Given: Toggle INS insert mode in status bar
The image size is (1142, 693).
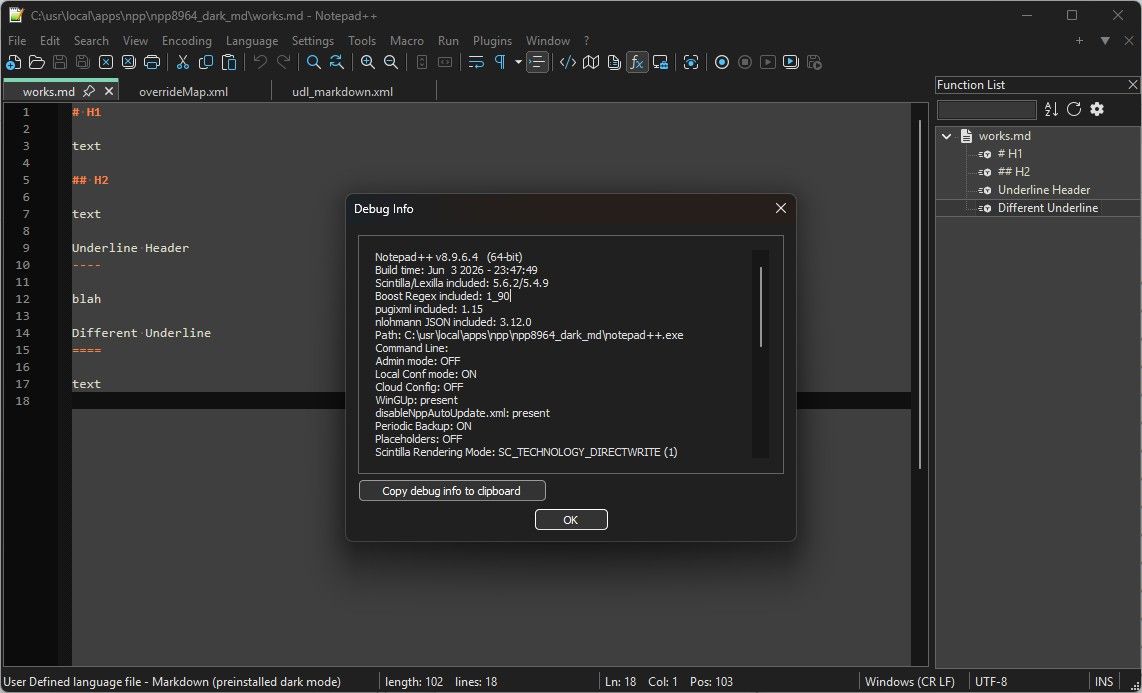Looking at the screenshot, I should tap(1104, 682).
